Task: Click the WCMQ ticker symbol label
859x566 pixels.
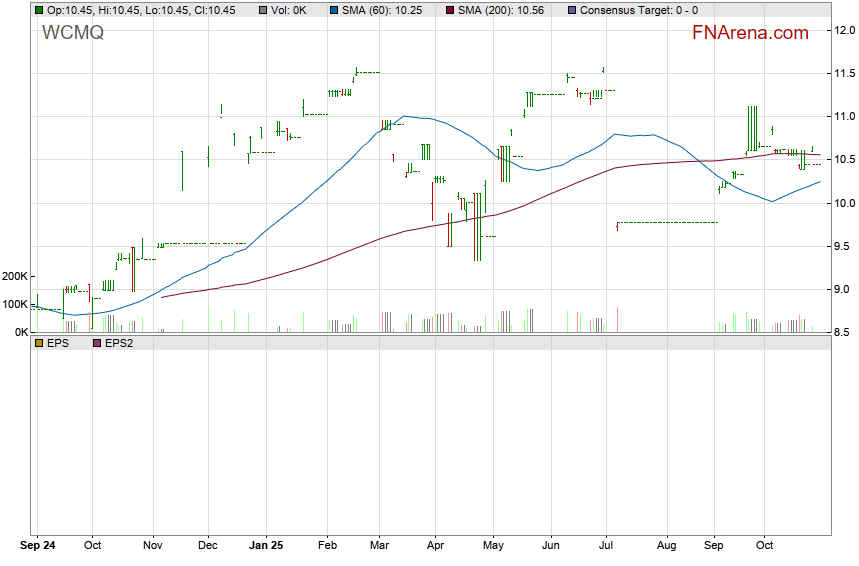Action: 72,33
